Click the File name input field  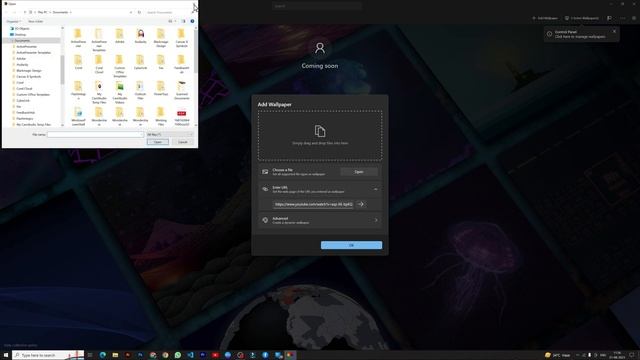tap(96, 134)
